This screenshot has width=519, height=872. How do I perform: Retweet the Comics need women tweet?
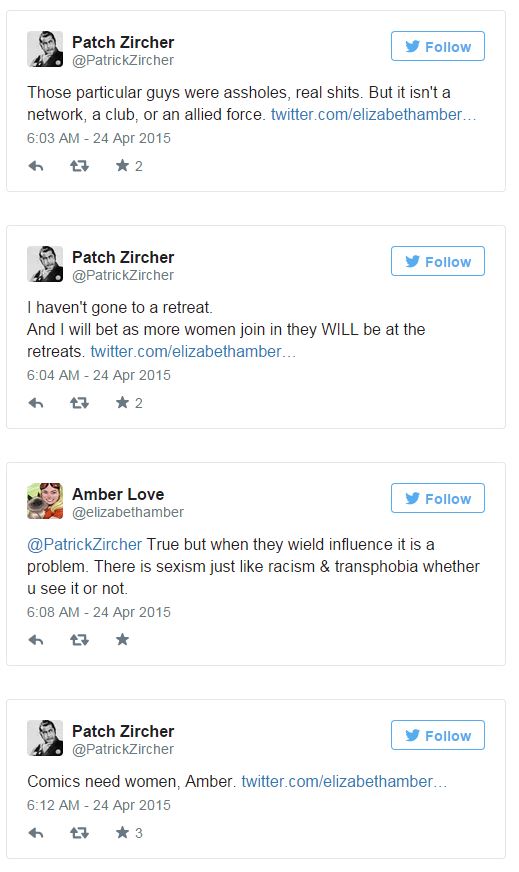[79, 833]
